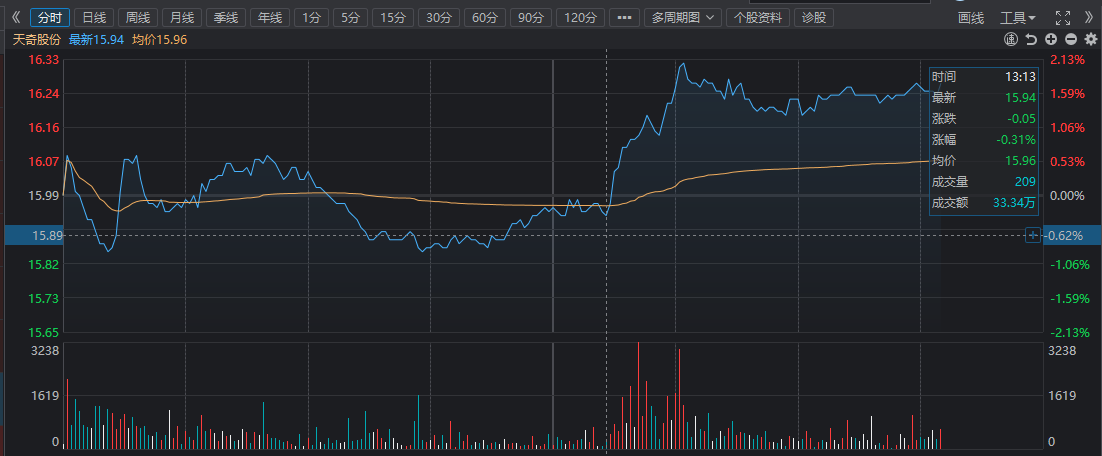Screen dimensions: 1102x456
Task: Select the 画线 drawing tool
Action: (x=971, y=18)
